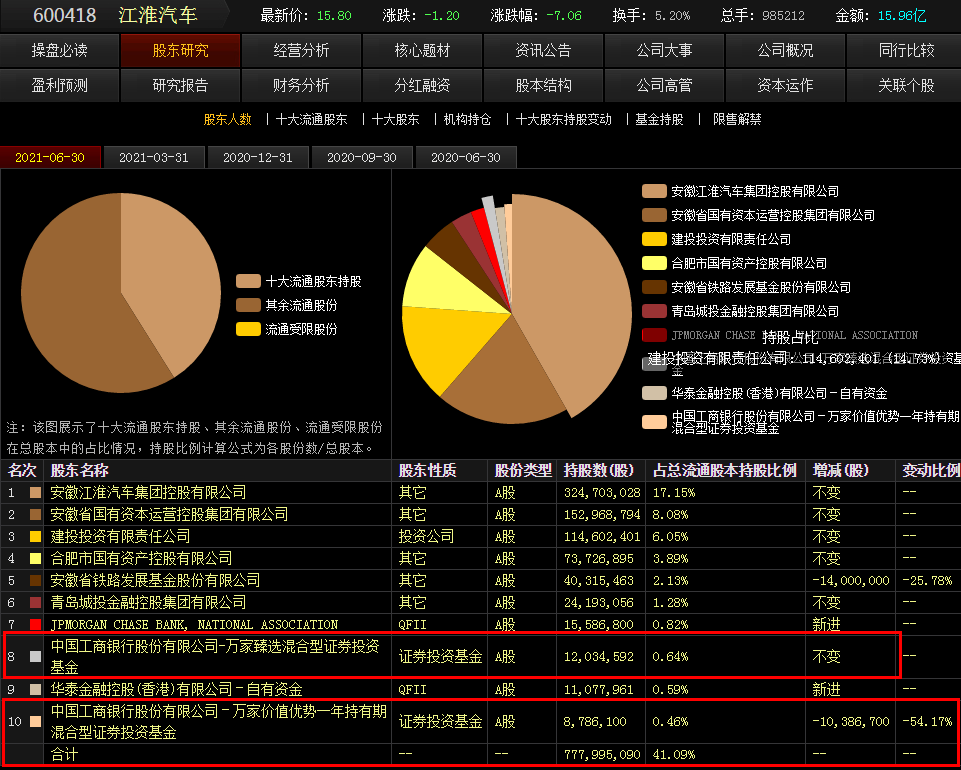The width and height of the screenshot is (961, 770).
Task: Click legend swatch for 安徽省铁路发展基金股份有限公司
Action: click(654, 287)
